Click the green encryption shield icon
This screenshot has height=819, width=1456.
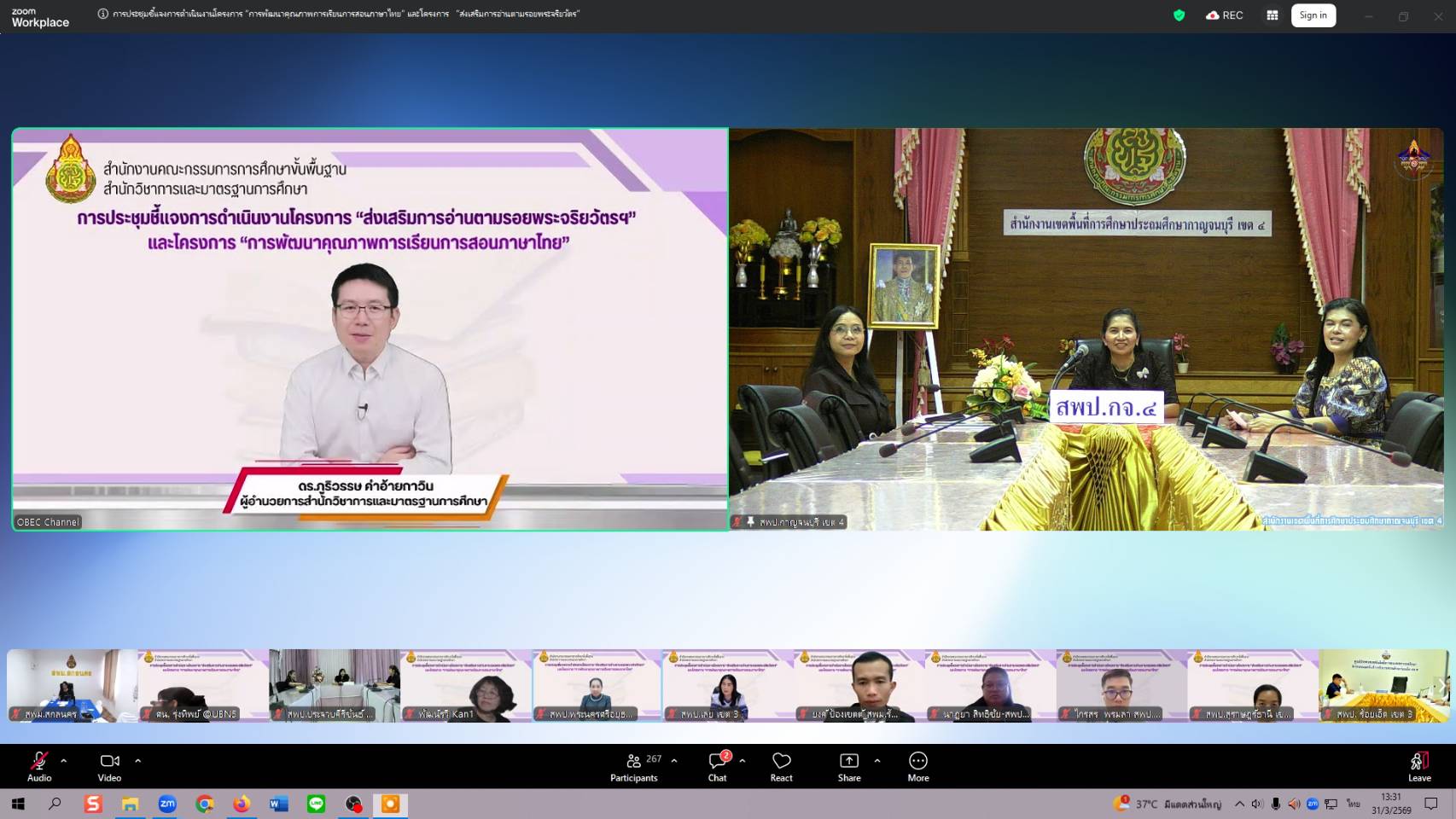pyautogui.click(x=1179, y=15)
